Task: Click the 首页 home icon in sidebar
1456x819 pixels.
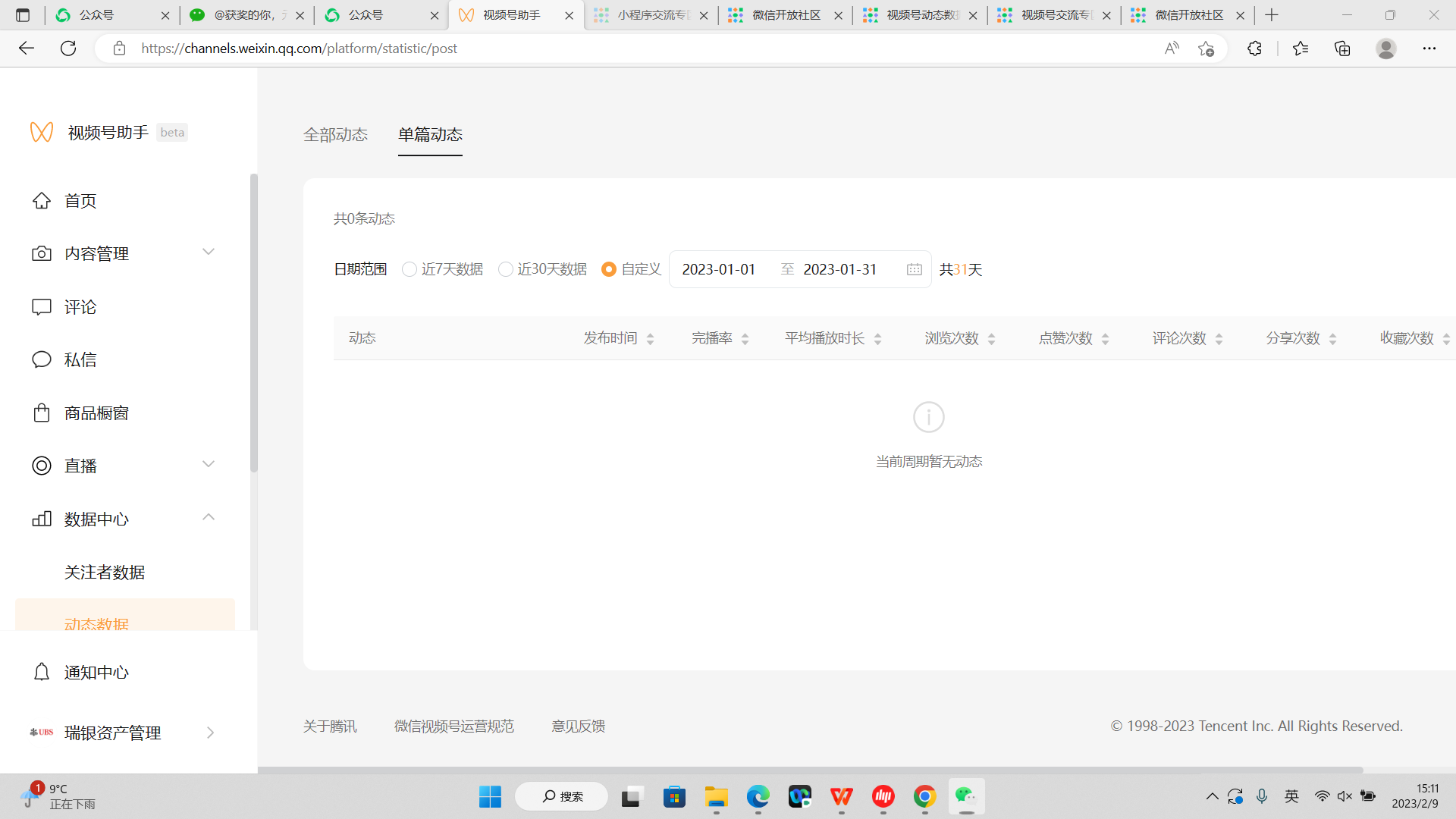Action: click(42, 201)
